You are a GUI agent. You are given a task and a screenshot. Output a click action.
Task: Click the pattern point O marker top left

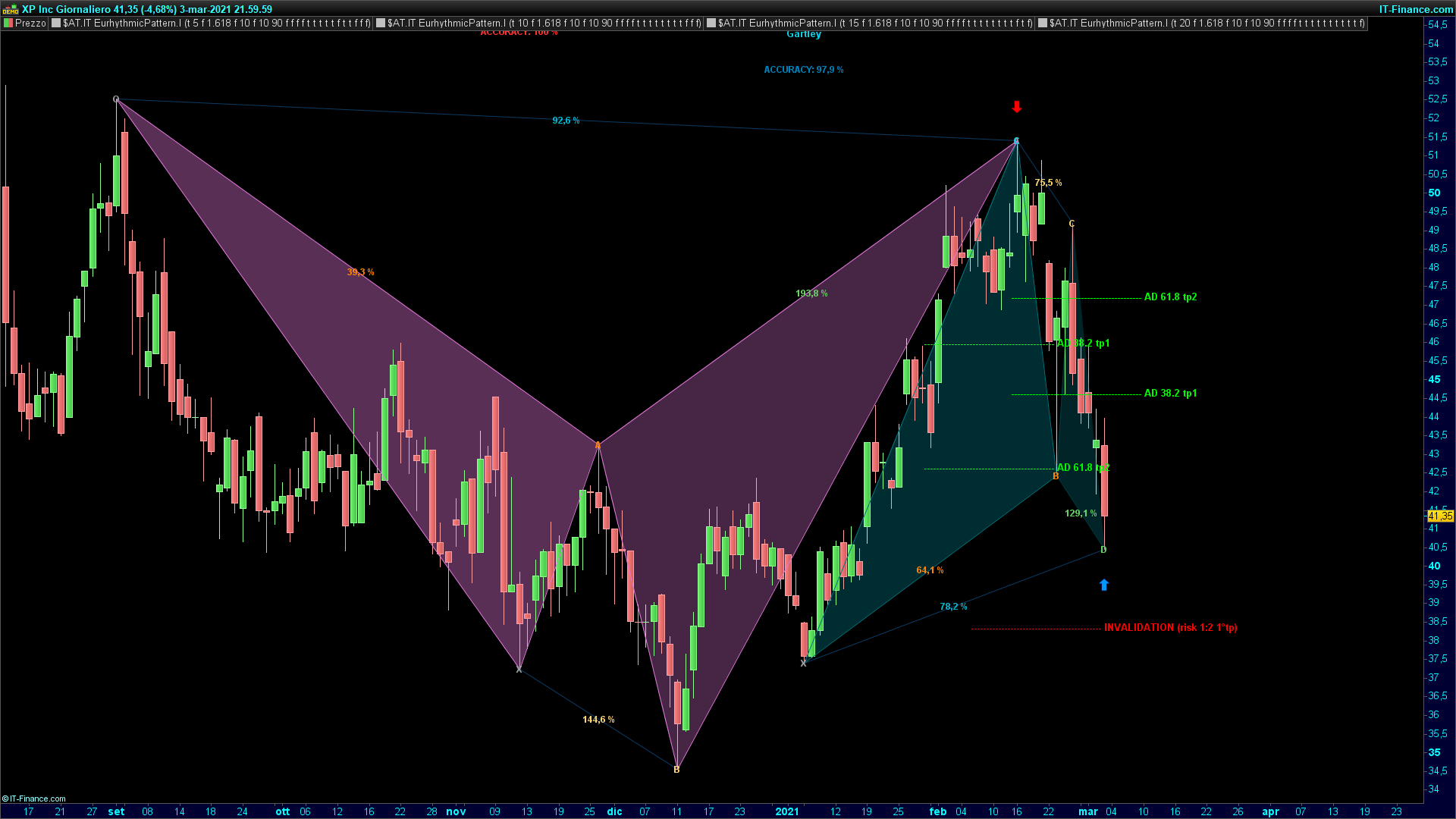click(116, 99)
